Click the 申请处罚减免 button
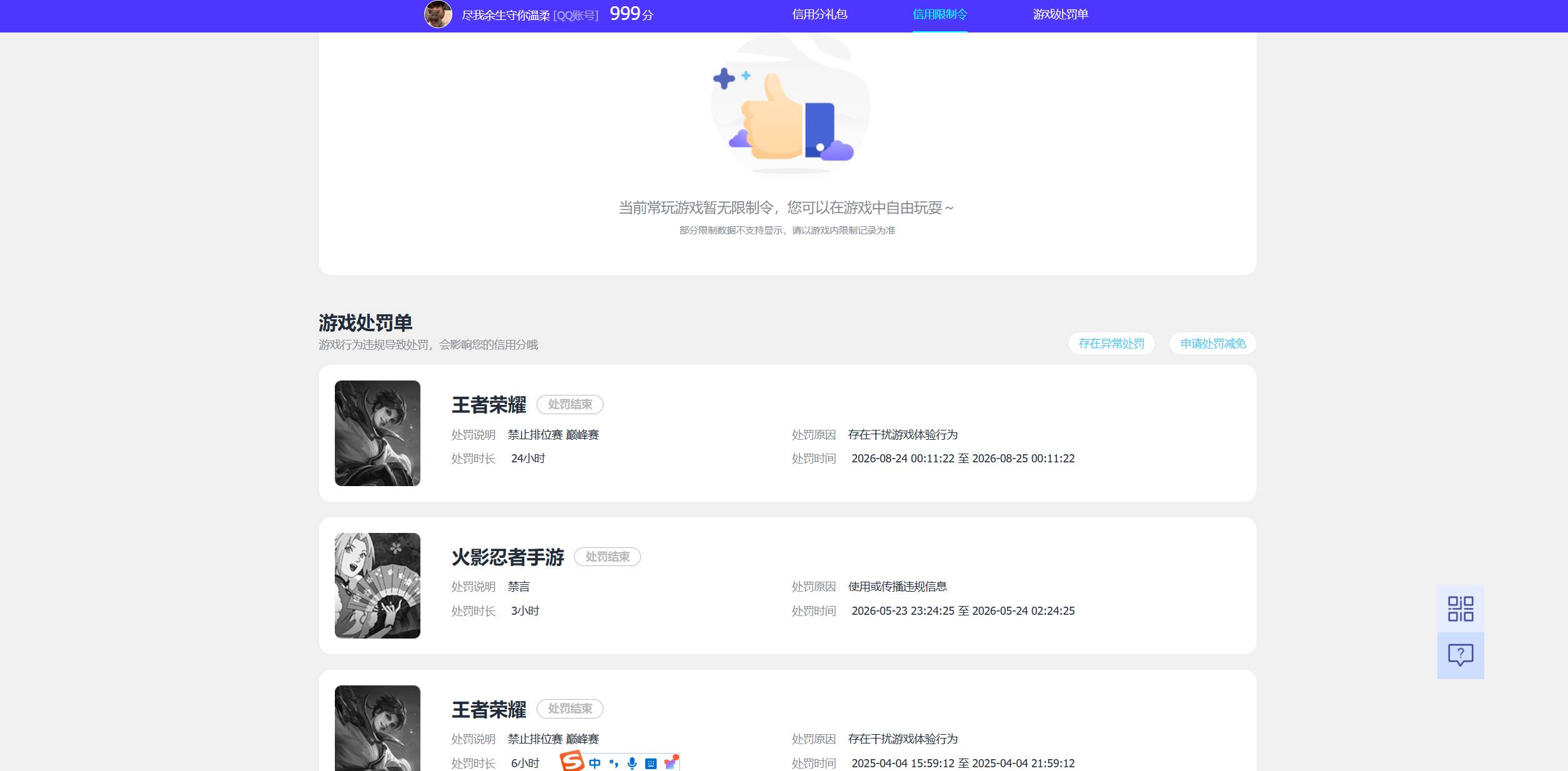This screenshot has width=1568, height=771. 1213,344
